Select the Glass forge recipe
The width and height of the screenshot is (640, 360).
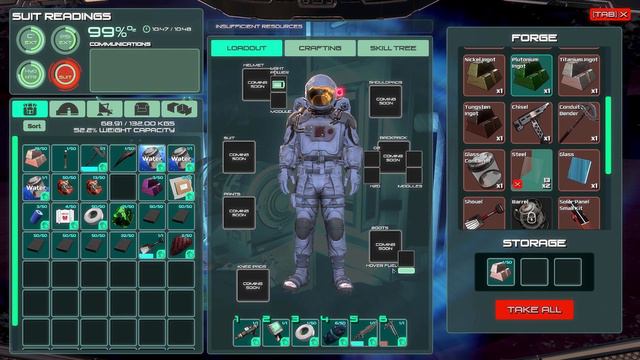coord(579,170)
